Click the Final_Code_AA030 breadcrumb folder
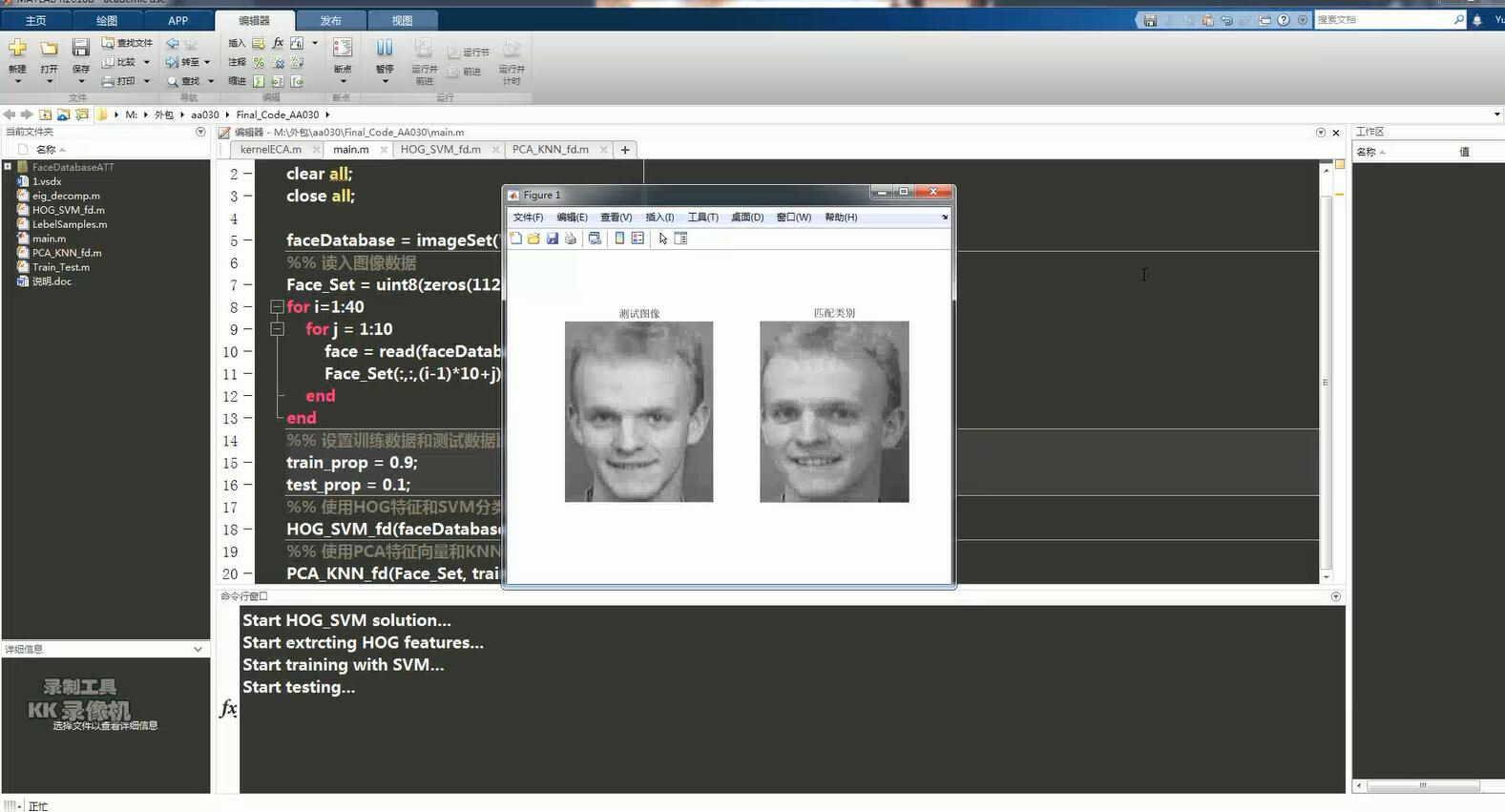 pos(278,115)
